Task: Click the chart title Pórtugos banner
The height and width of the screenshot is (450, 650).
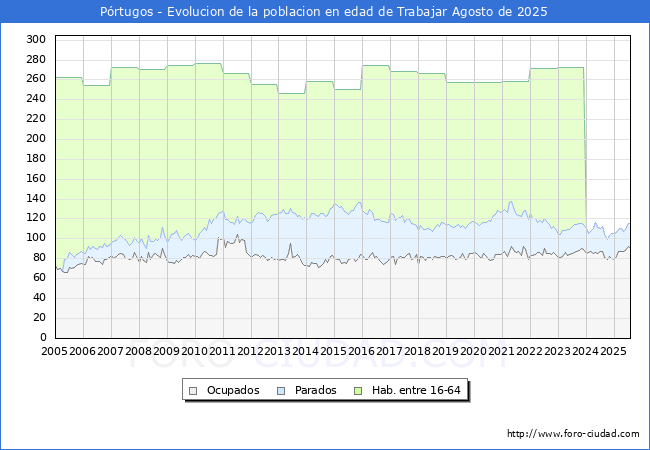Action: point(324,12)
